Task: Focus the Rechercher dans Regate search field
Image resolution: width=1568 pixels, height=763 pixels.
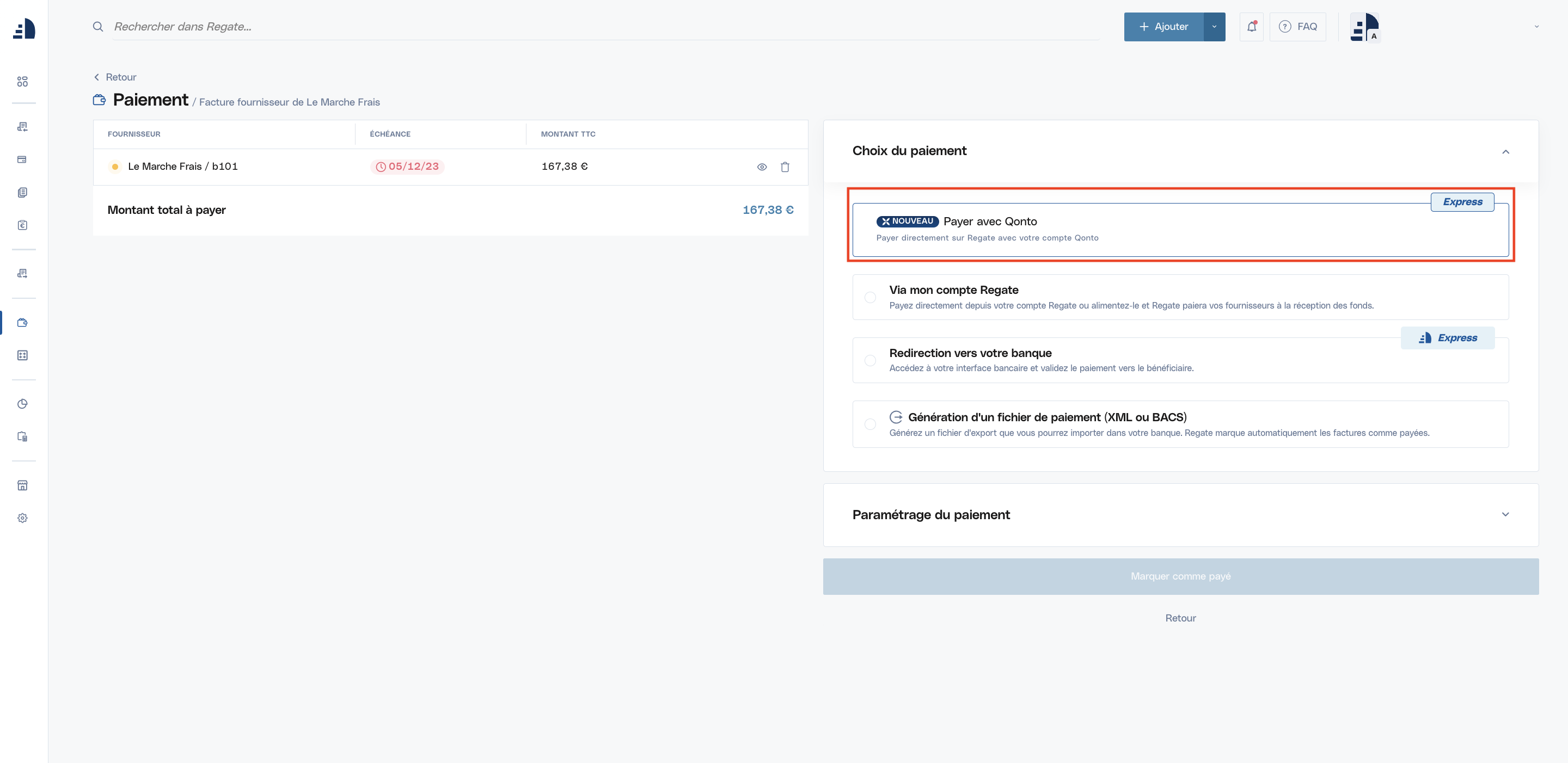Action: point(605,26)
